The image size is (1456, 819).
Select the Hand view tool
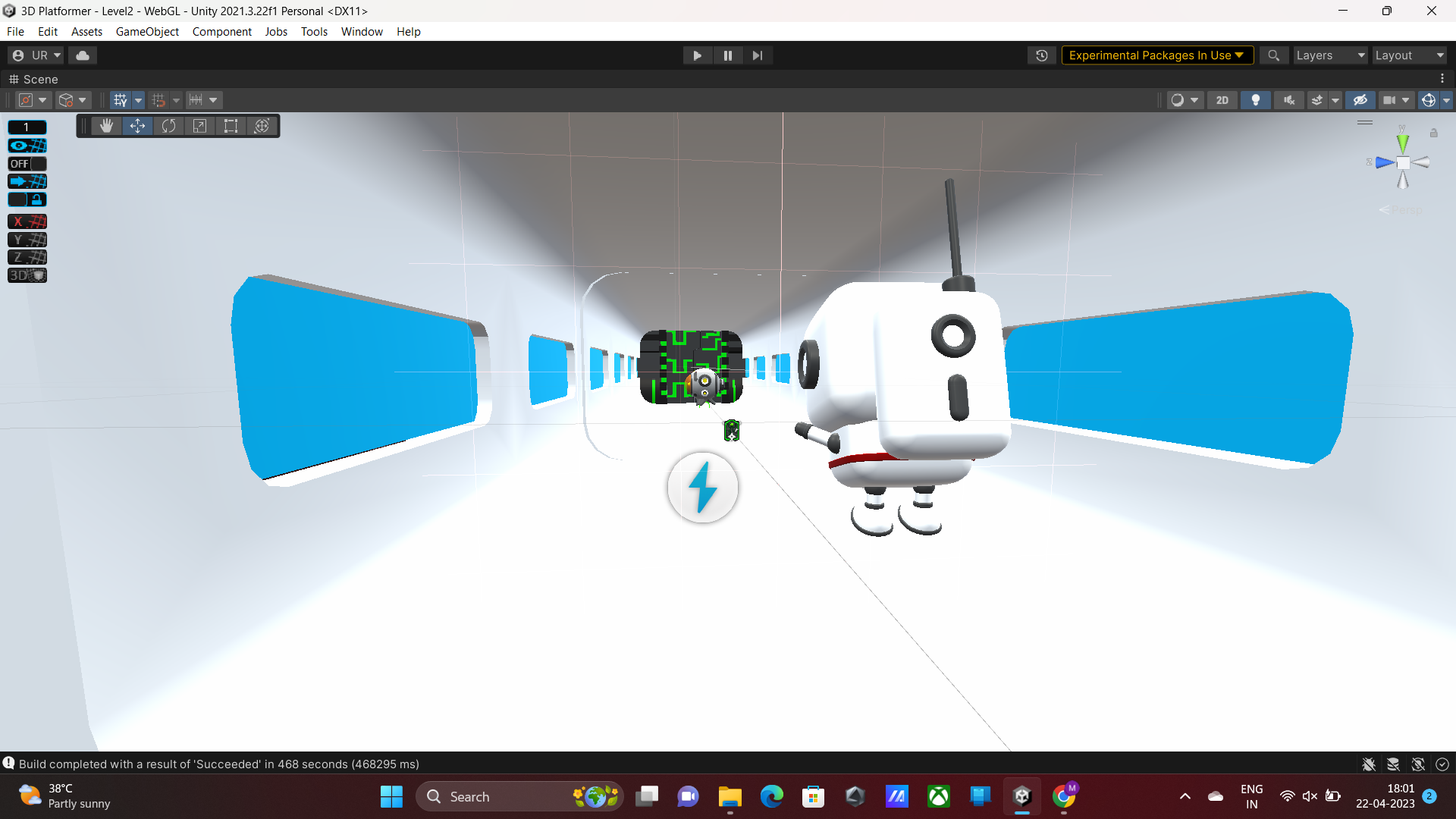[106, 126]
